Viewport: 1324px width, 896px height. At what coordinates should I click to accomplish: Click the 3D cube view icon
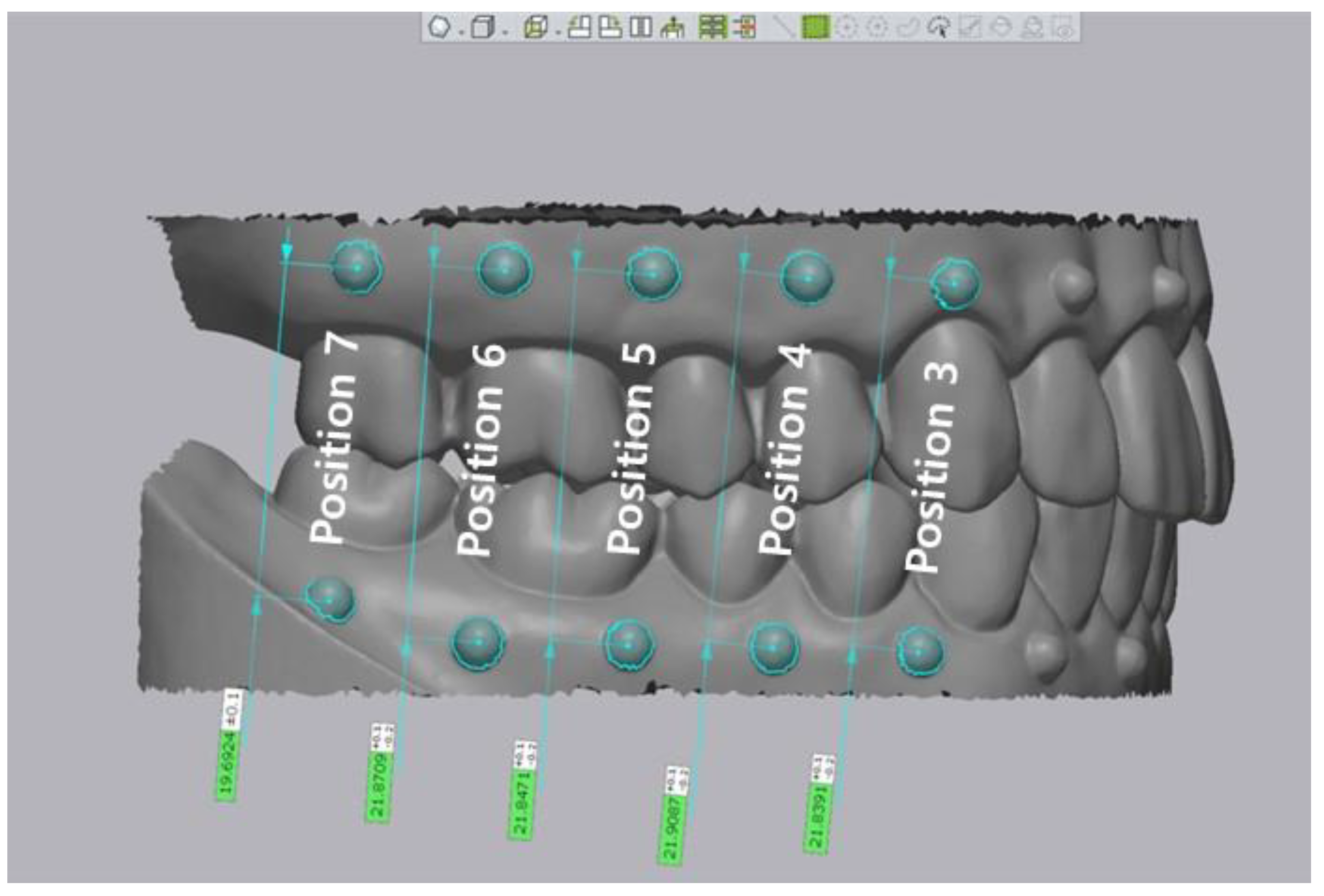point(483,27)
